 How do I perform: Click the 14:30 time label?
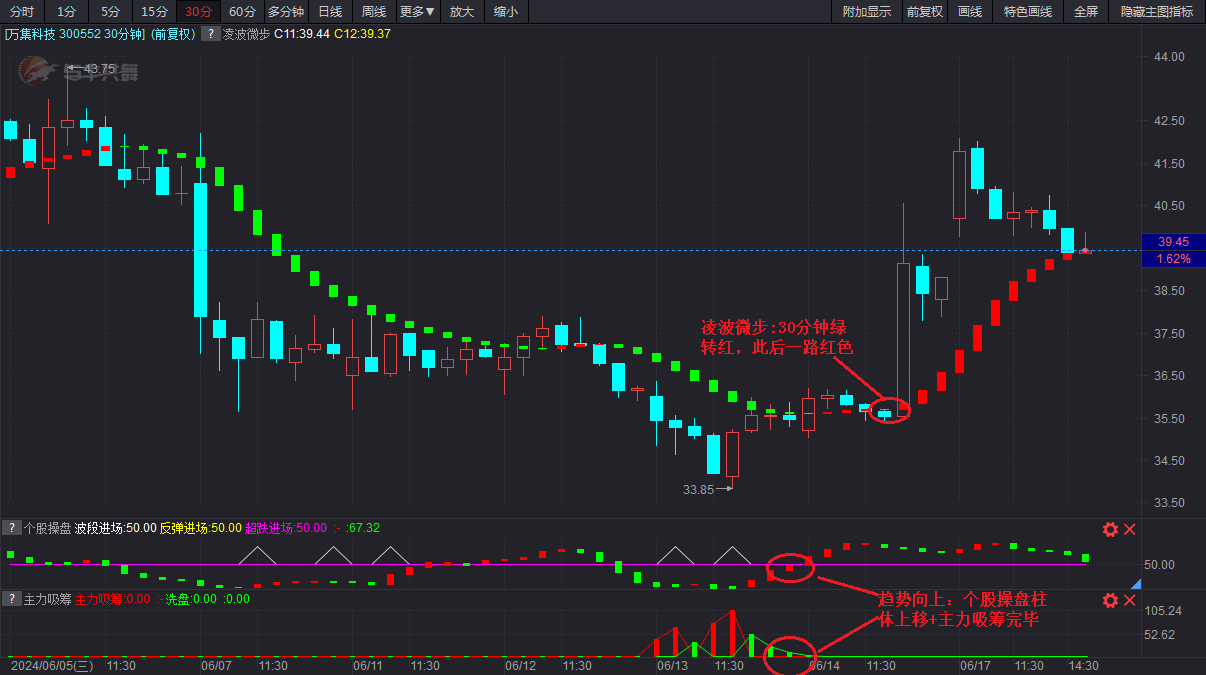coord(1084,665)
